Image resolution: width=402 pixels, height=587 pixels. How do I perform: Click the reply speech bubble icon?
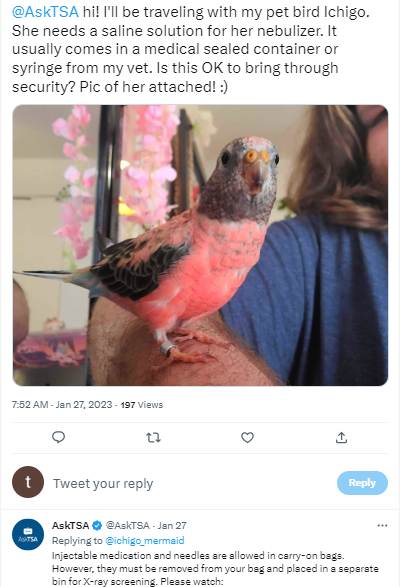pos(58,437)
